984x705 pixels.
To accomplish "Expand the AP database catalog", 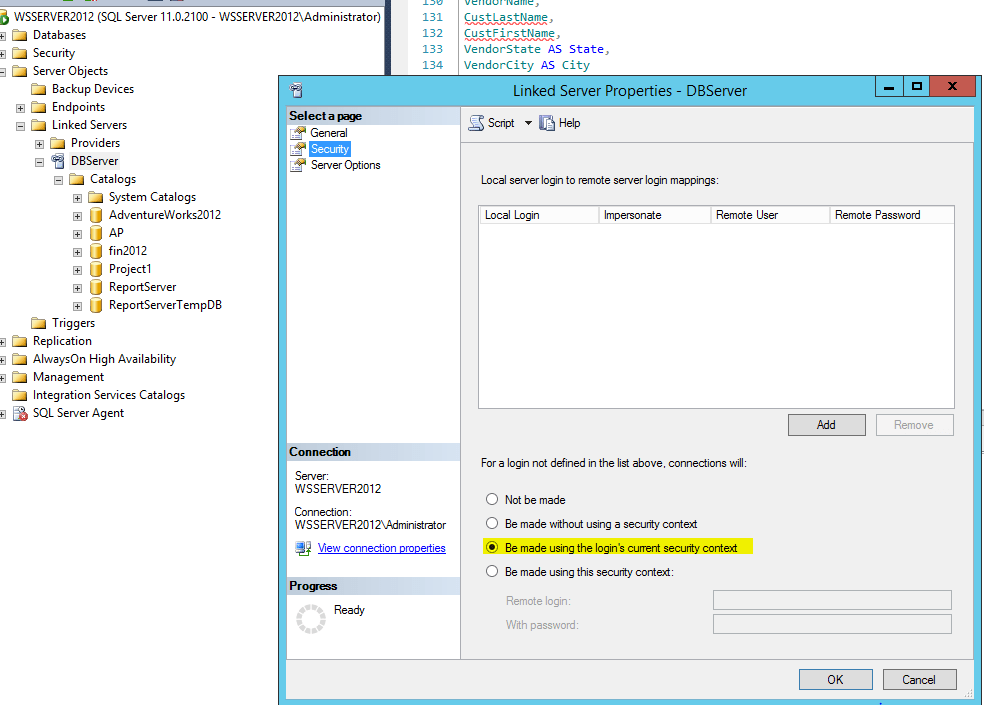I will (77, 232).
